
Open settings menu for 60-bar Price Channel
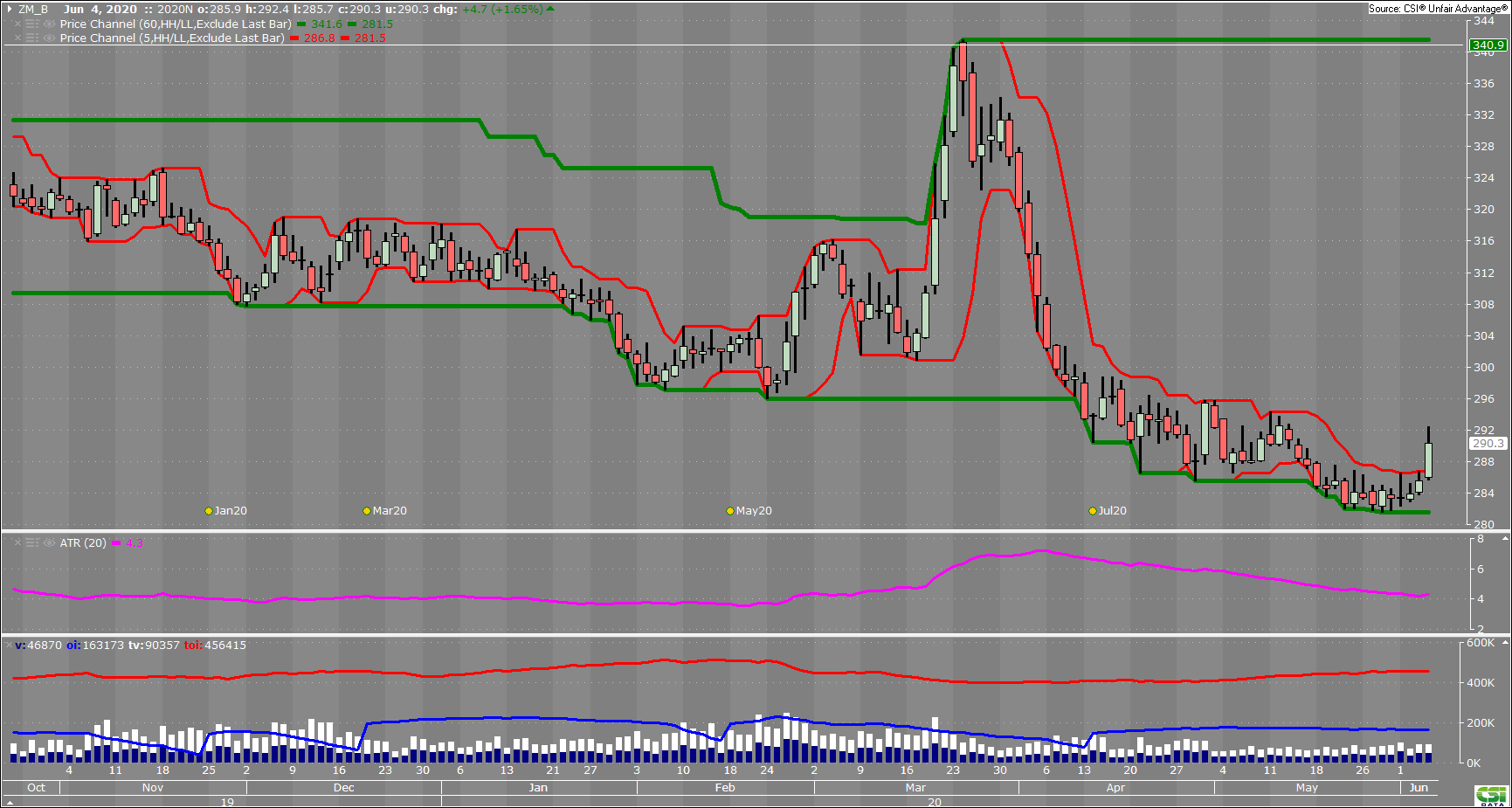pos(32,24)
